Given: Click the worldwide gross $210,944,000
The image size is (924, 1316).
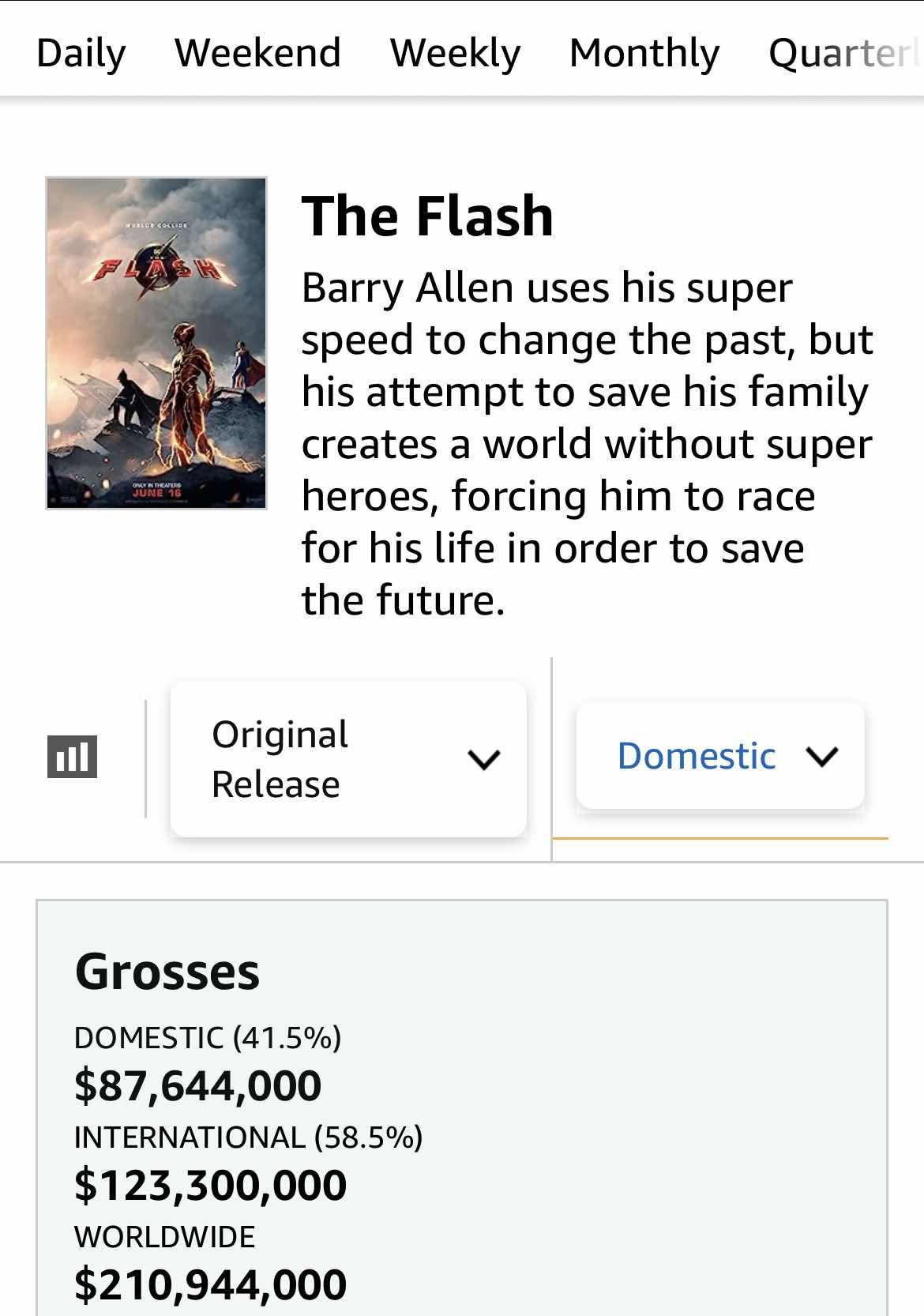Looking at the screenshot, I should [210, 1284].
